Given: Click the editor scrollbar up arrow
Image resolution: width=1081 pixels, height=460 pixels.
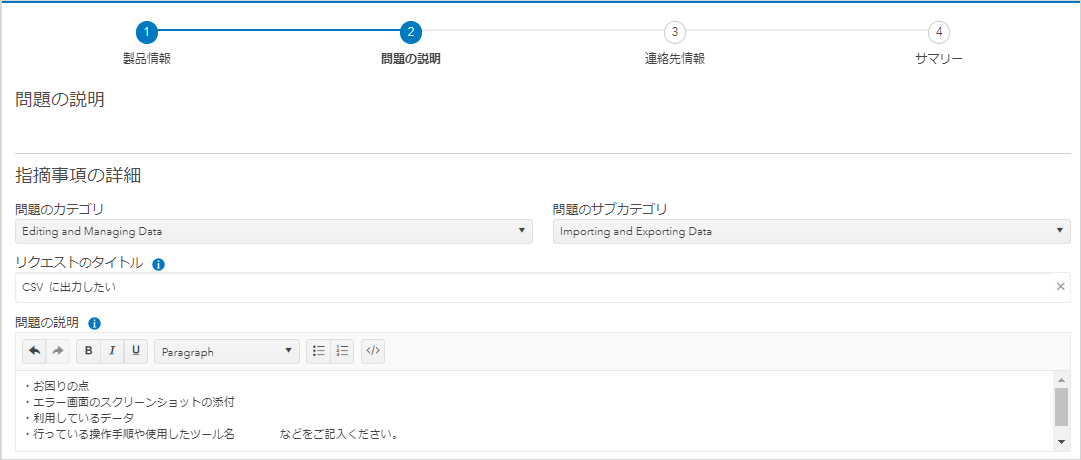Looking at the screenshot, I should (1062, 379).
